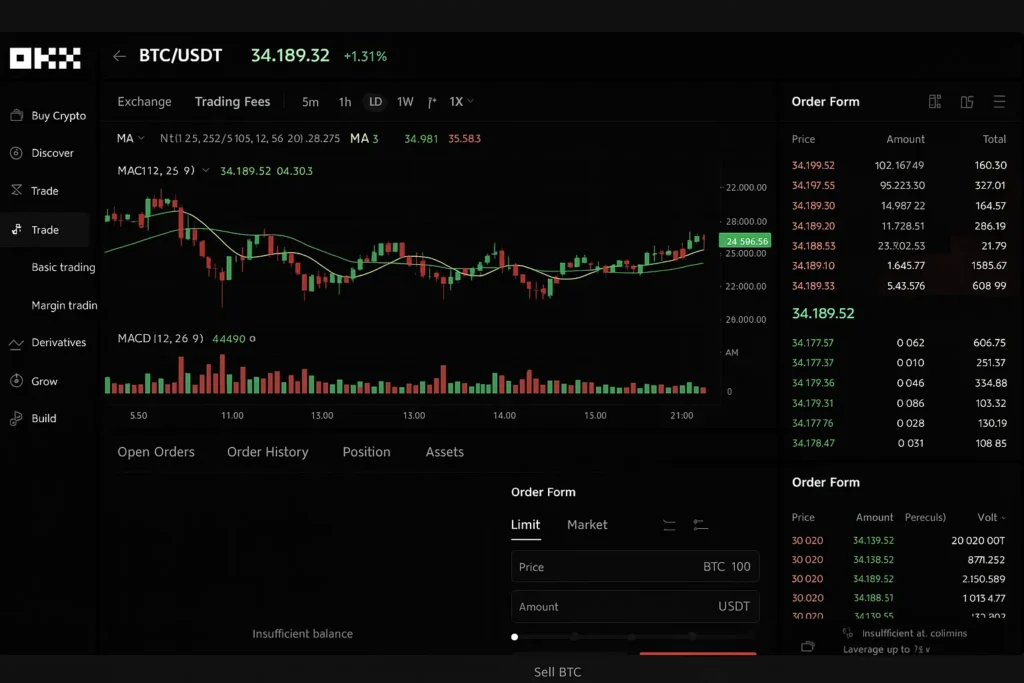The height and width of the screenshot is (683, 1024).
Task: Switch to the Trading Fees tab
Action: pyautogui.click(x=232, y=101)
